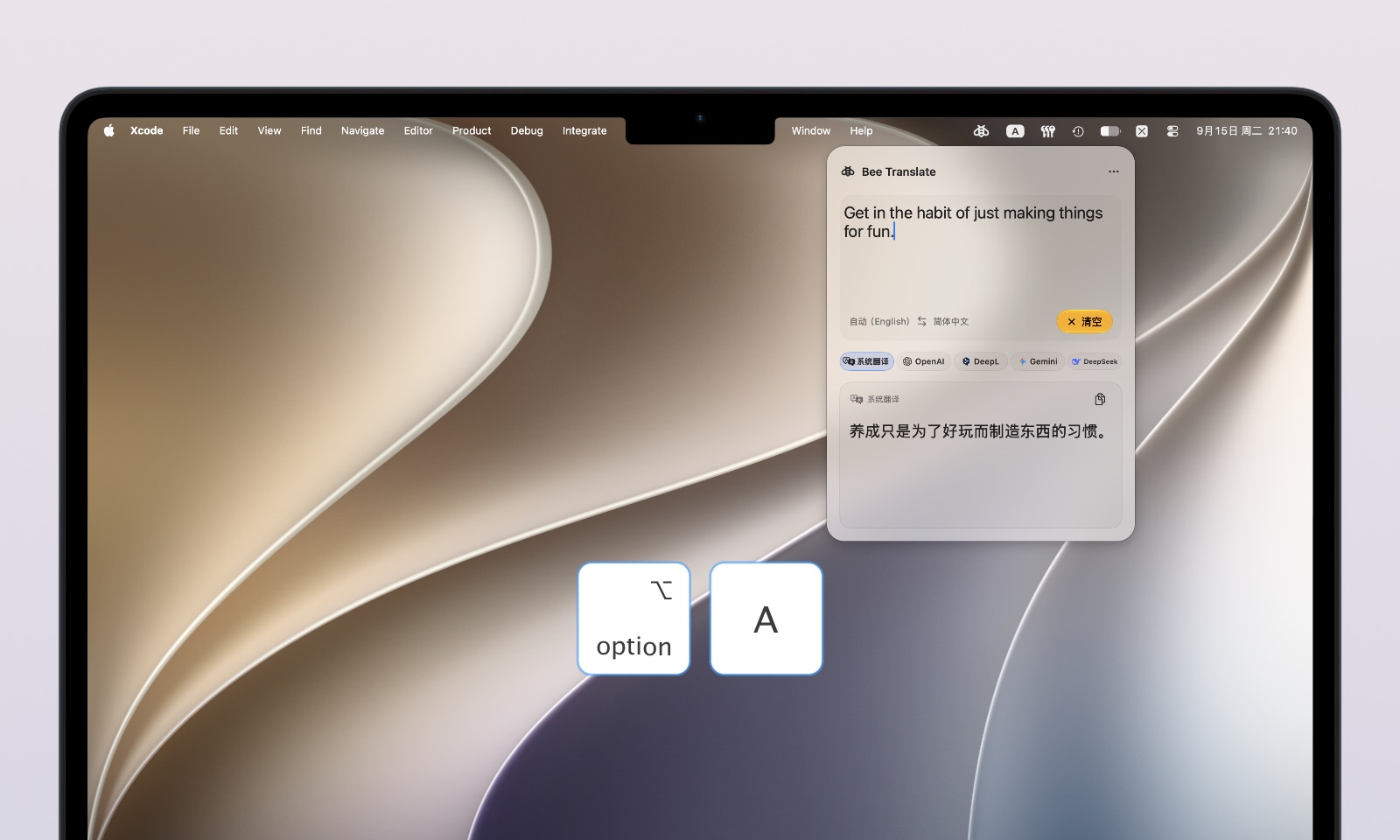
Task: Click the 系统翻译 label in the result card
Action: 883,399
